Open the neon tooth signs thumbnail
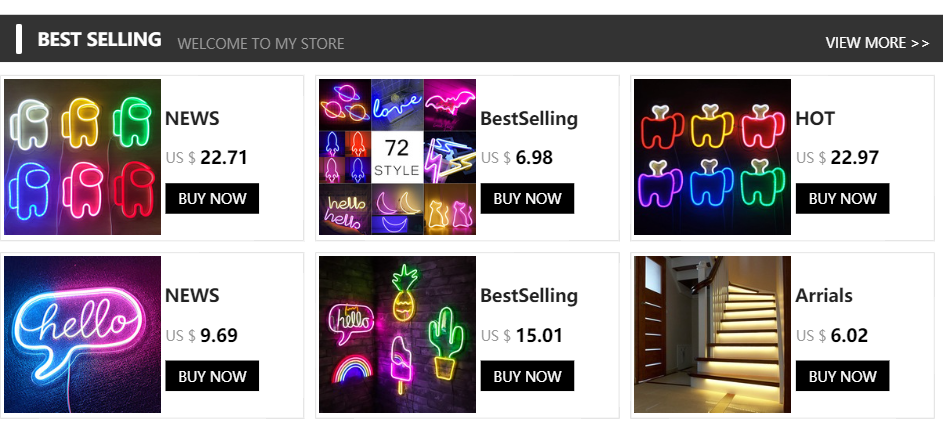Viewport: 943px width, 438px height. coord(712,157)
